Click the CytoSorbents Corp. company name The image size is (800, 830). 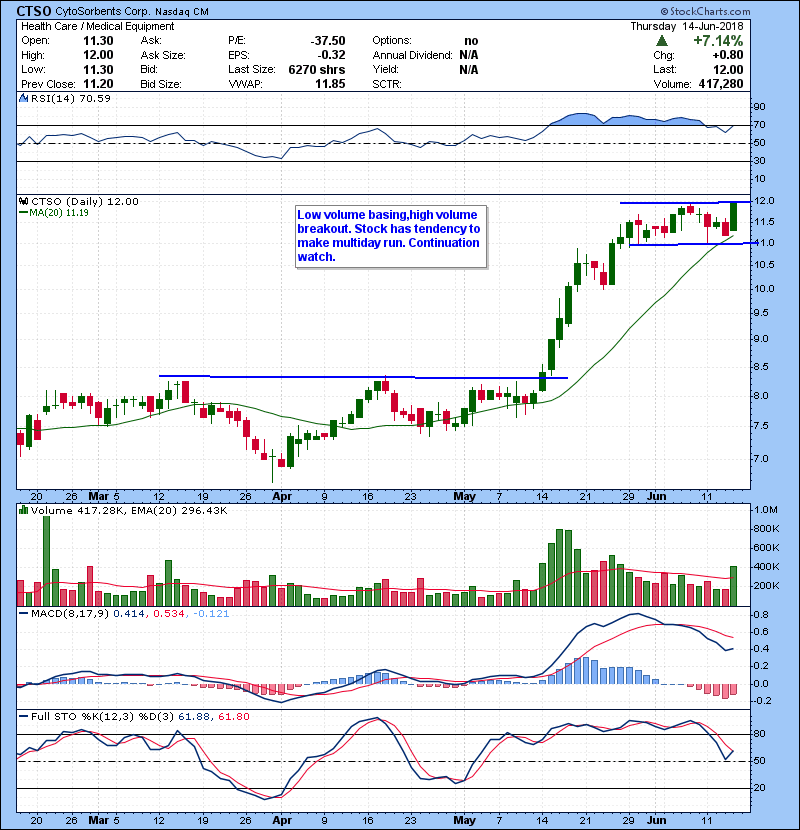click(103, 11)
